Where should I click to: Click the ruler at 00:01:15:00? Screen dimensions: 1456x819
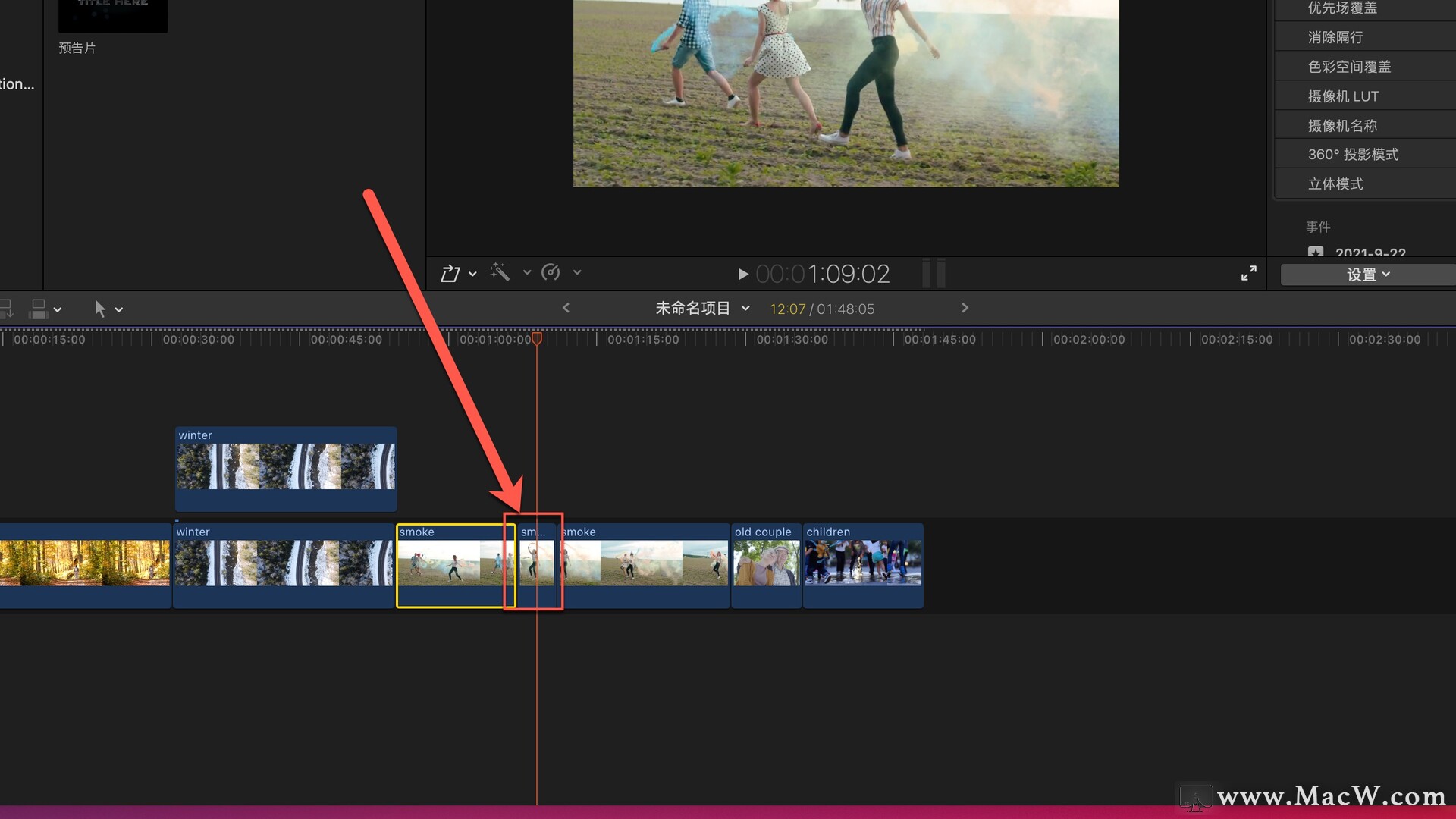click(x=643, y=340)
